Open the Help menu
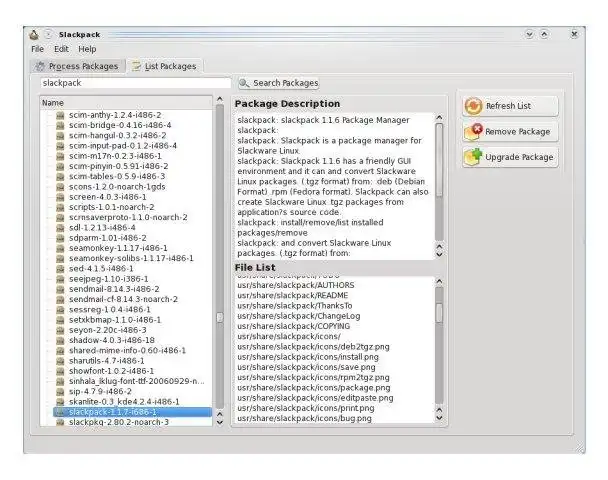Screen dimensions: 608x480 point(87,49)
